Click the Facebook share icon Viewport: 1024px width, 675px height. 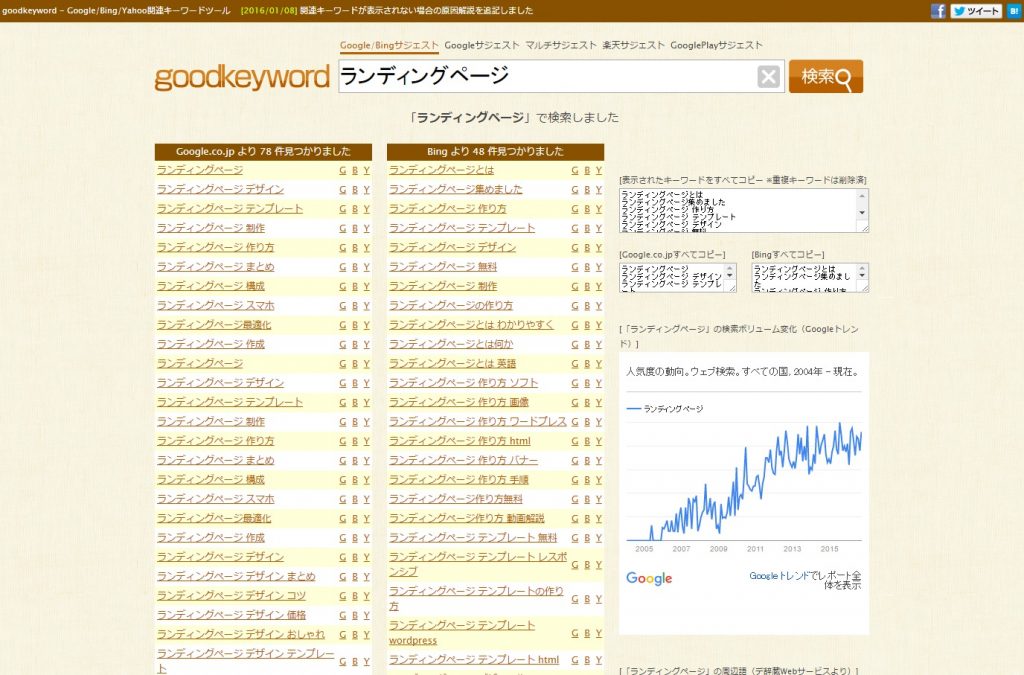pyautogui.click(x=940, y=11)
